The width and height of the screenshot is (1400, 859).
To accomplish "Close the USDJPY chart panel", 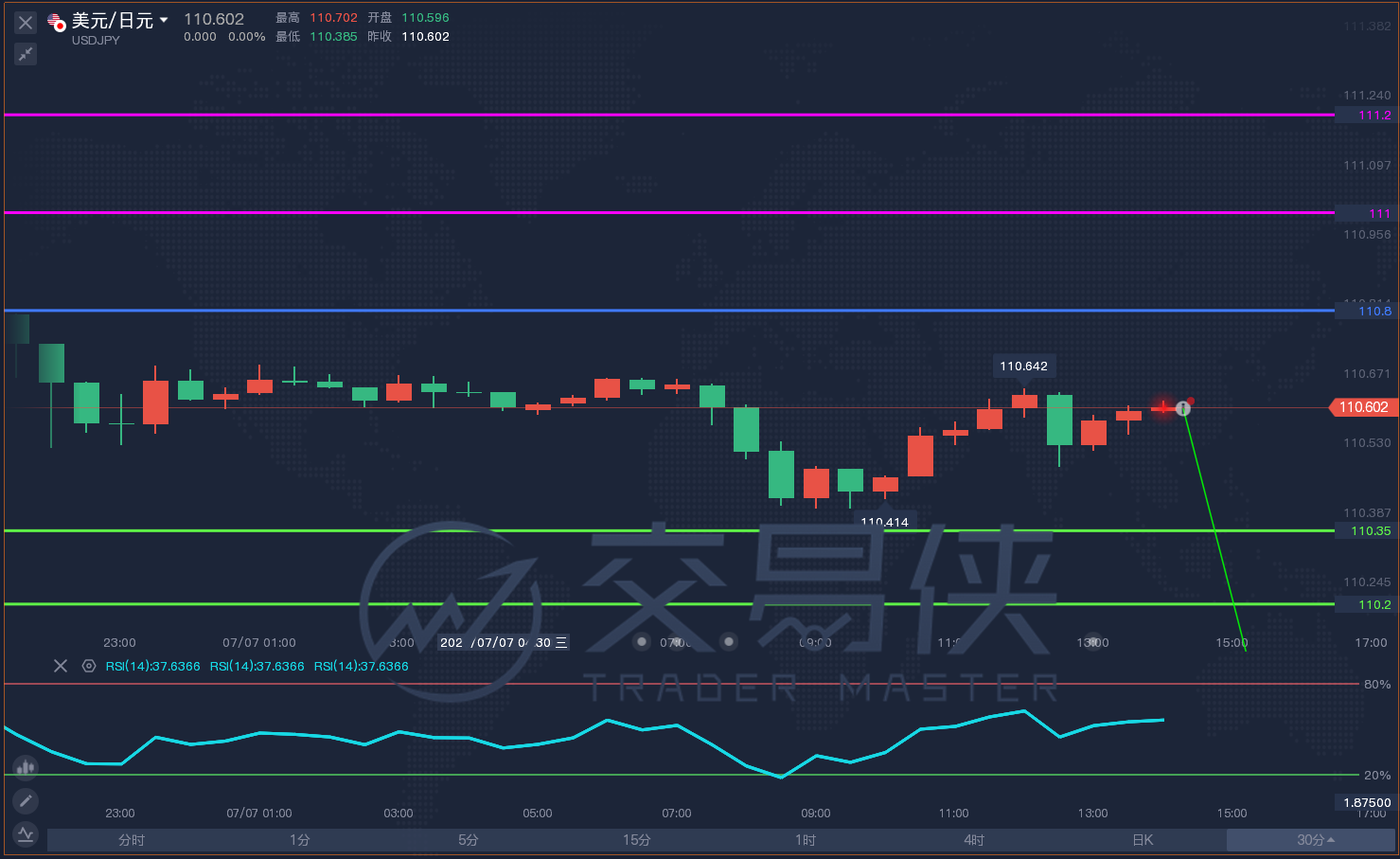I will 26,23.
